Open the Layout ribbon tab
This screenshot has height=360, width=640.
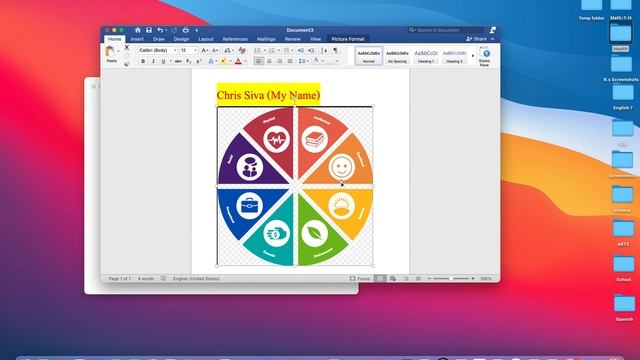(206, 39)
